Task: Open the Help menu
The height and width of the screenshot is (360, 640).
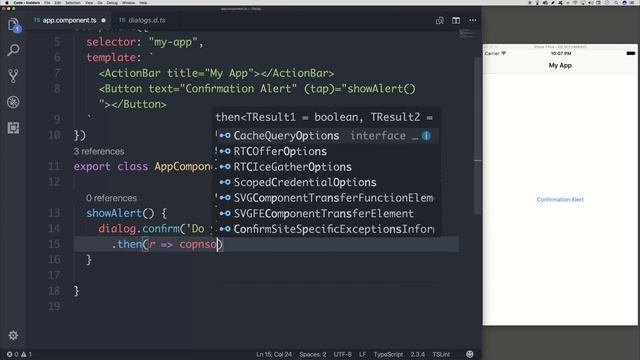Action: (x=143, y=2)
